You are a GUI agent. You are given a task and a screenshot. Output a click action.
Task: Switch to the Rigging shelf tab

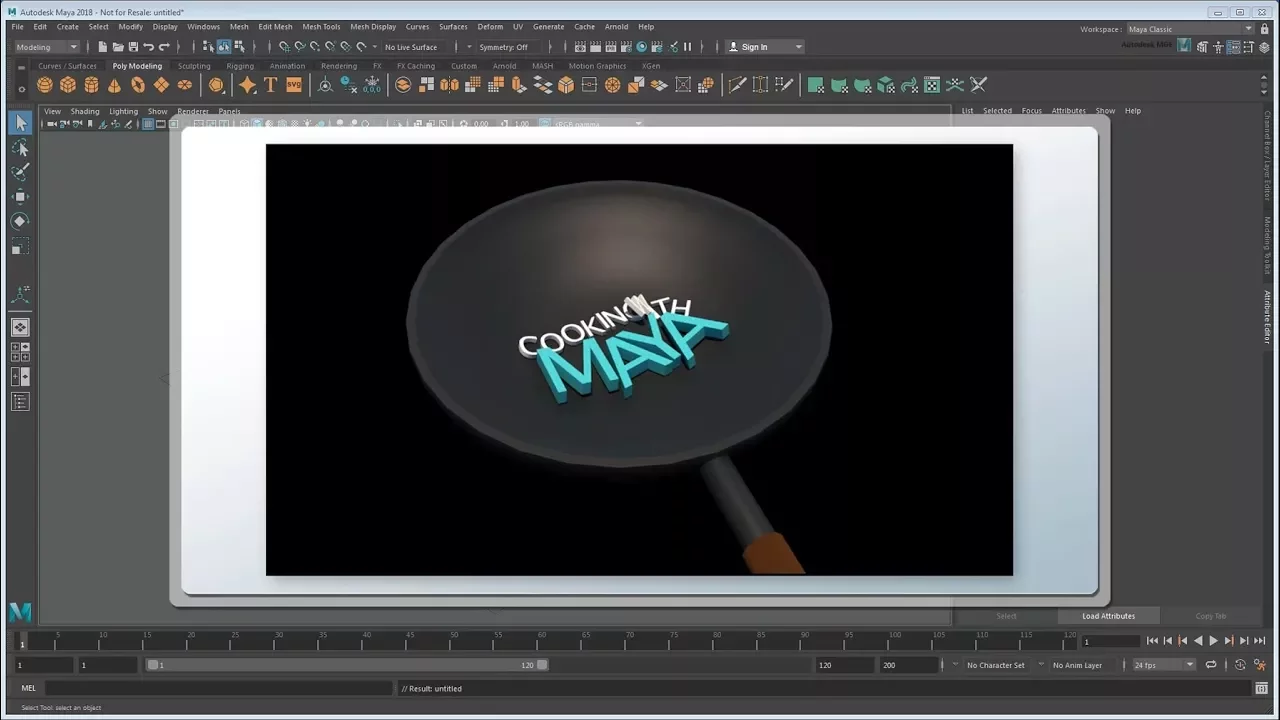[240, 66]
